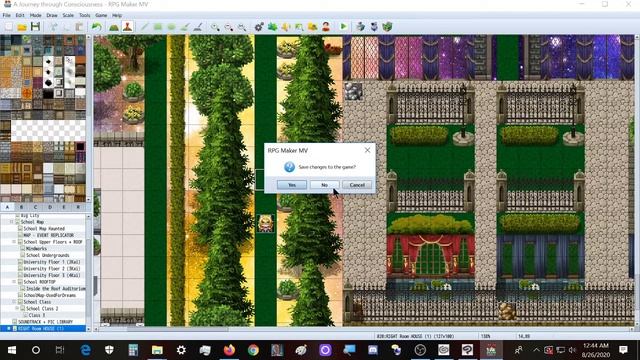Click the Paste clipboard toolbar icon
The height and width of the screenshot is (360, 640).
pyautogui.click(x=80, y=27)
